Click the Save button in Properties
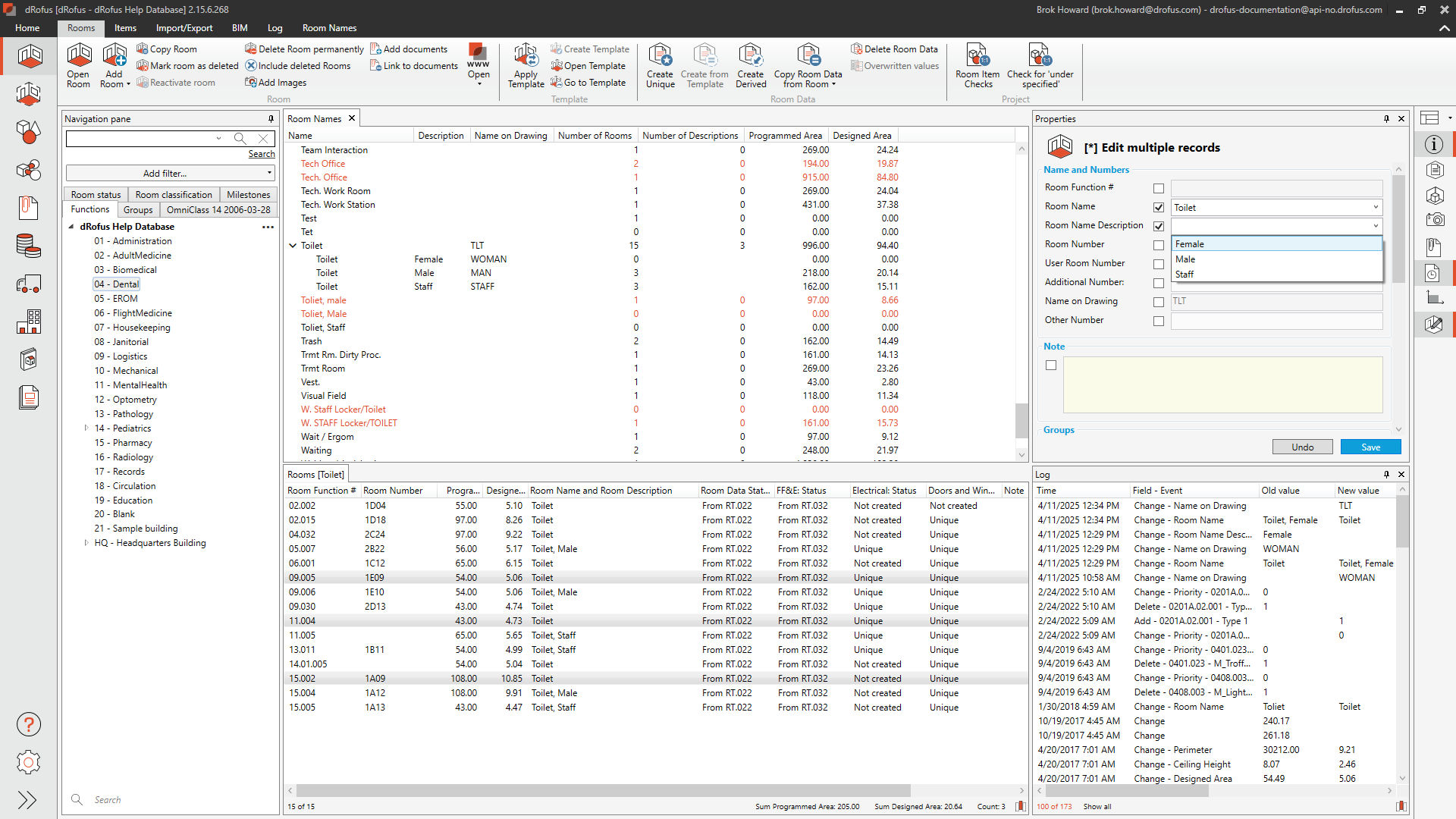The width and height of the screenshot is (1456, 819). click(x=1370, y=447)
